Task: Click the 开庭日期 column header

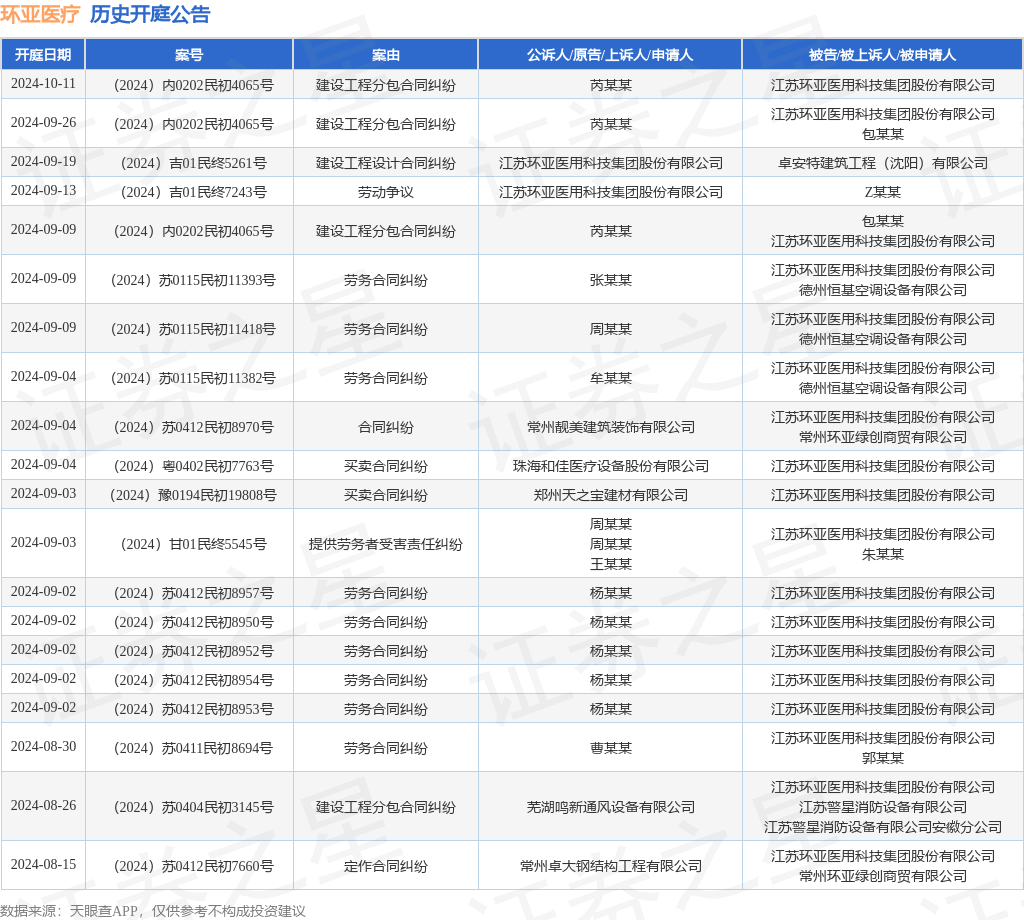Action: tap(43, 55)
